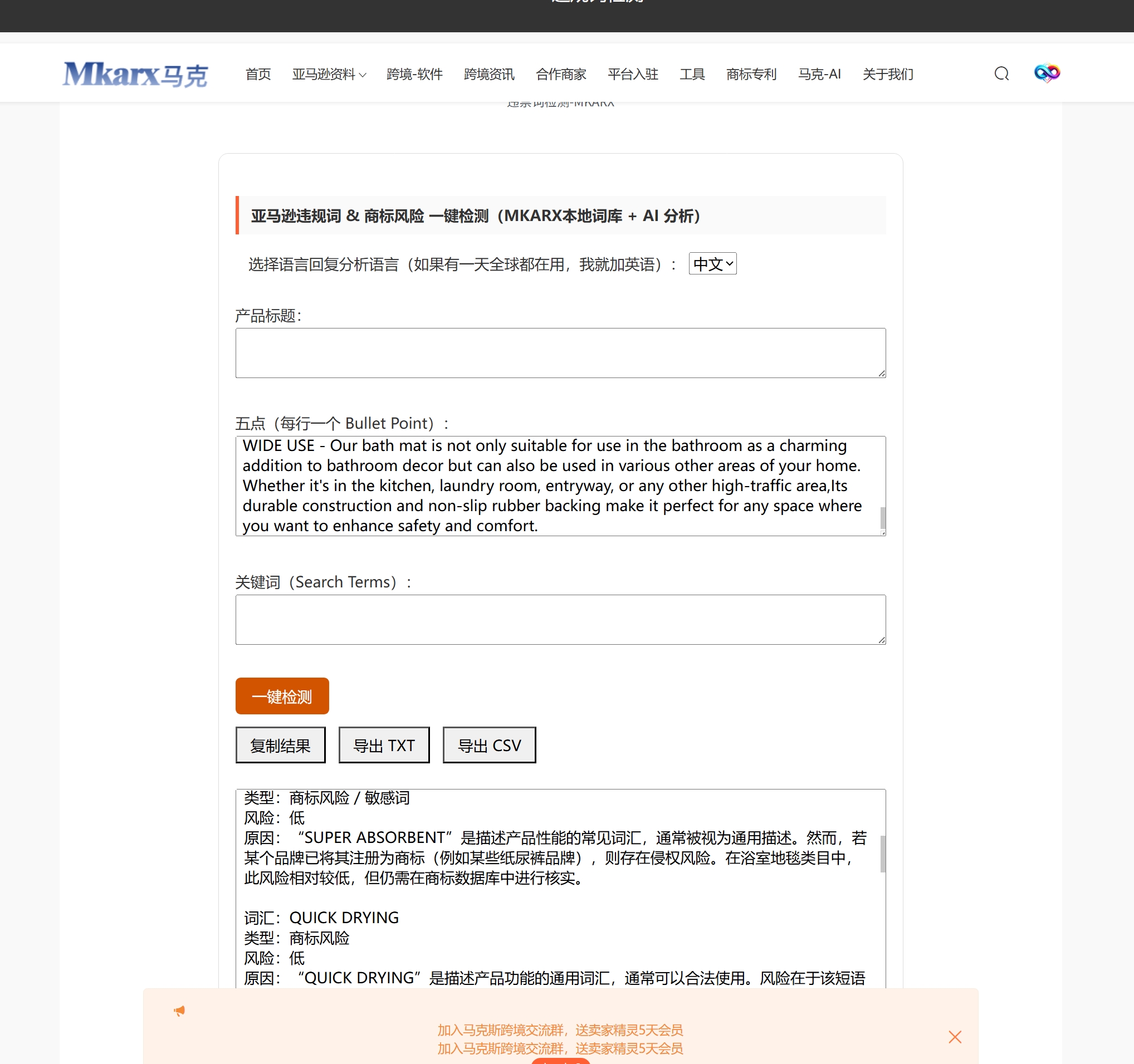Click the 加入马克斯跨境交流群 banner link
Screen dimensions: 1134x1064
click(x=560, y=1030)
